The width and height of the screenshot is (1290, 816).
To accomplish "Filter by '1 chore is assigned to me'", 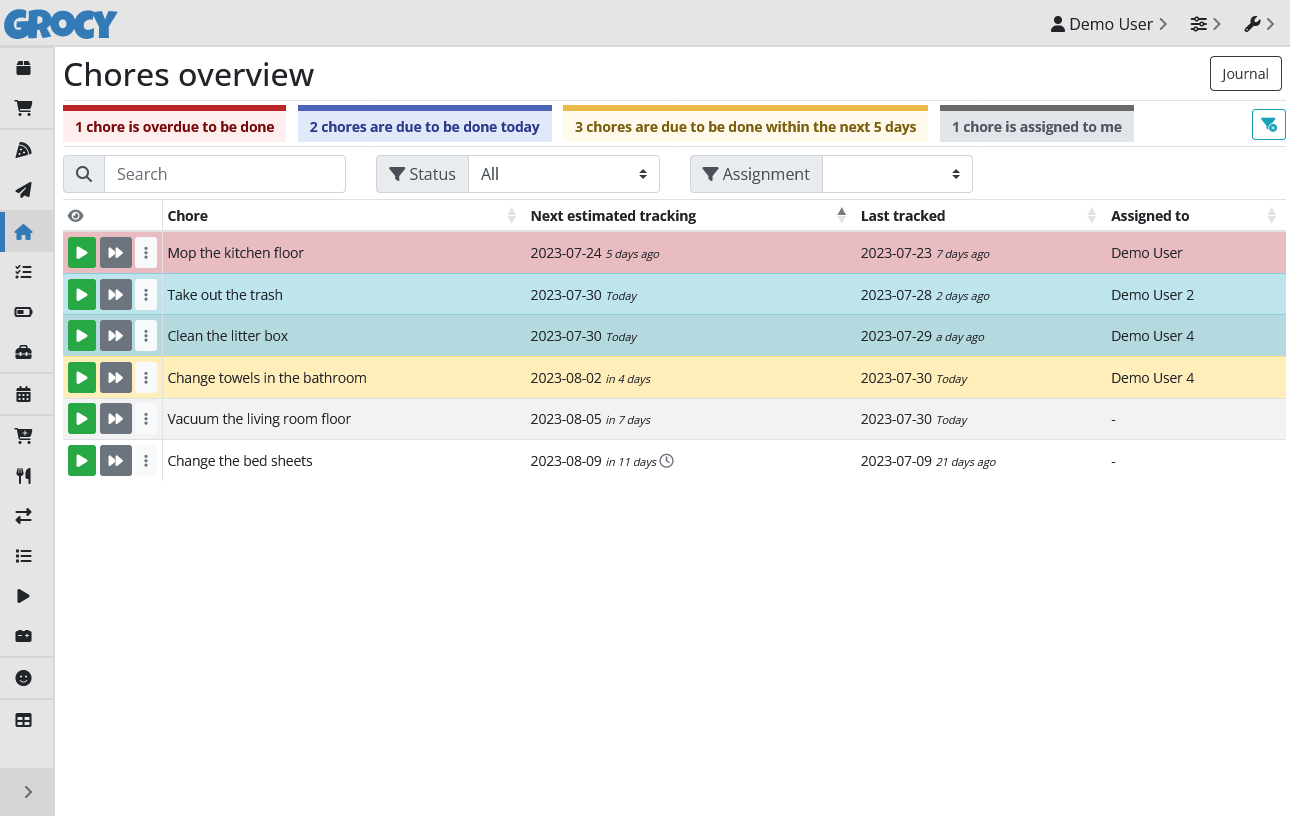I will pos(1036,127).
